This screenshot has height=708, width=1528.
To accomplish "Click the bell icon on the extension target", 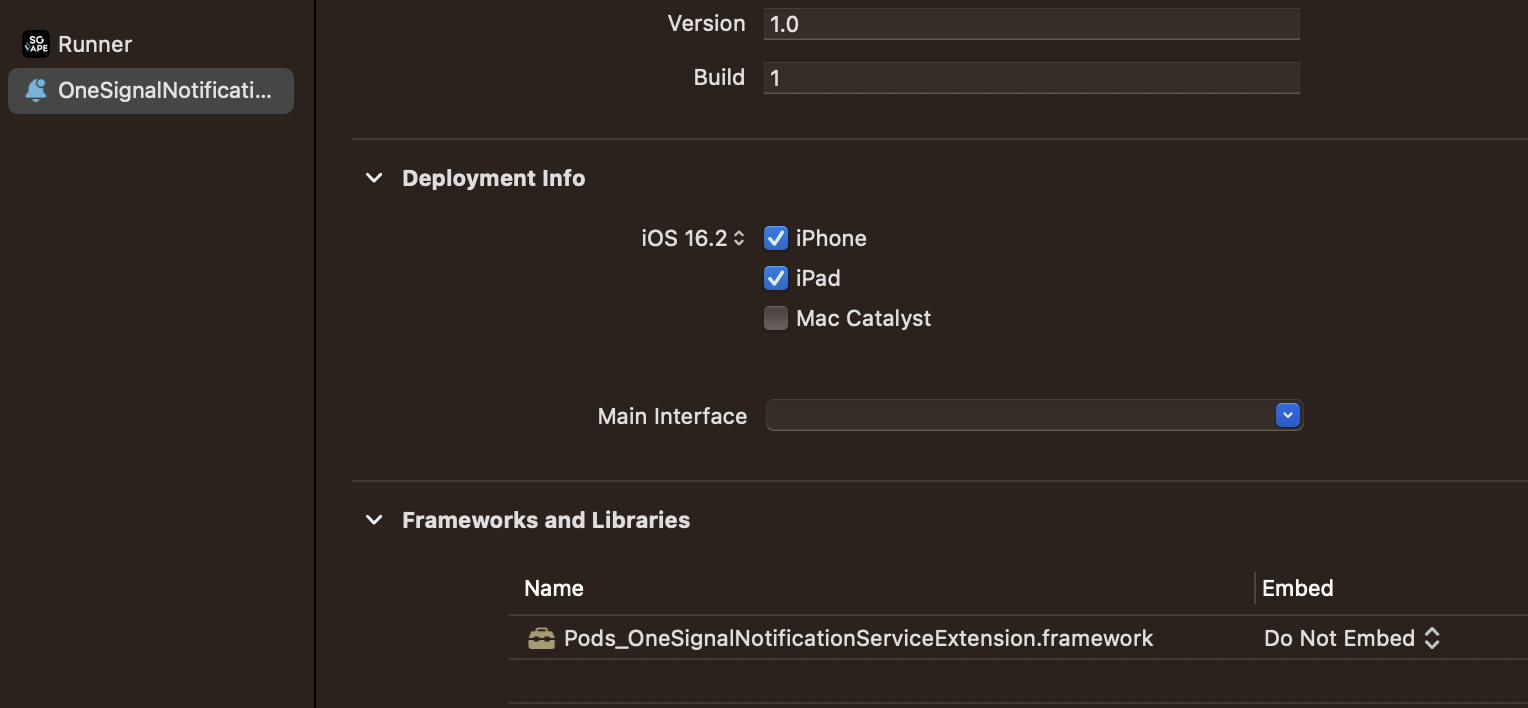I will point(36,91).
